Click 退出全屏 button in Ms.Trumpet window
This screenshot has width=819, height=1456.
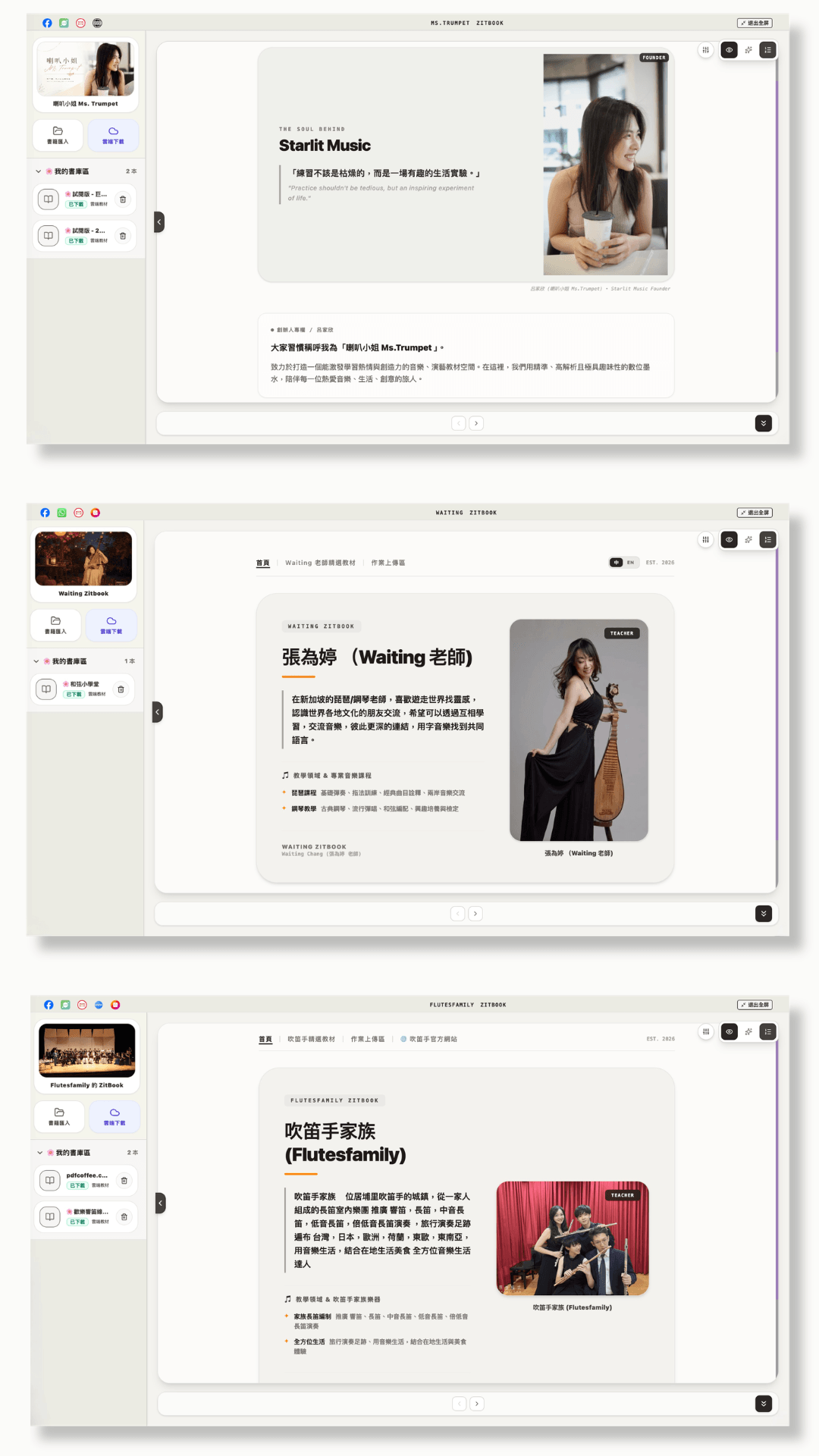pos(755,23)
